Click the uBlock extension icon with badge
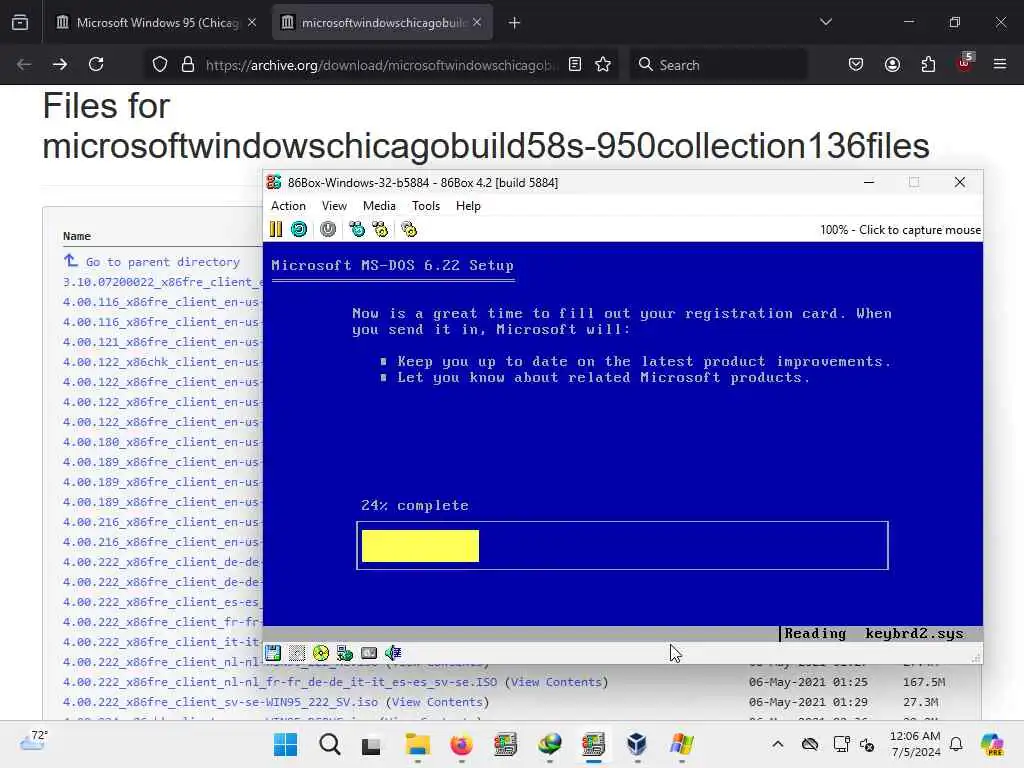 click(x=965, y=63)
